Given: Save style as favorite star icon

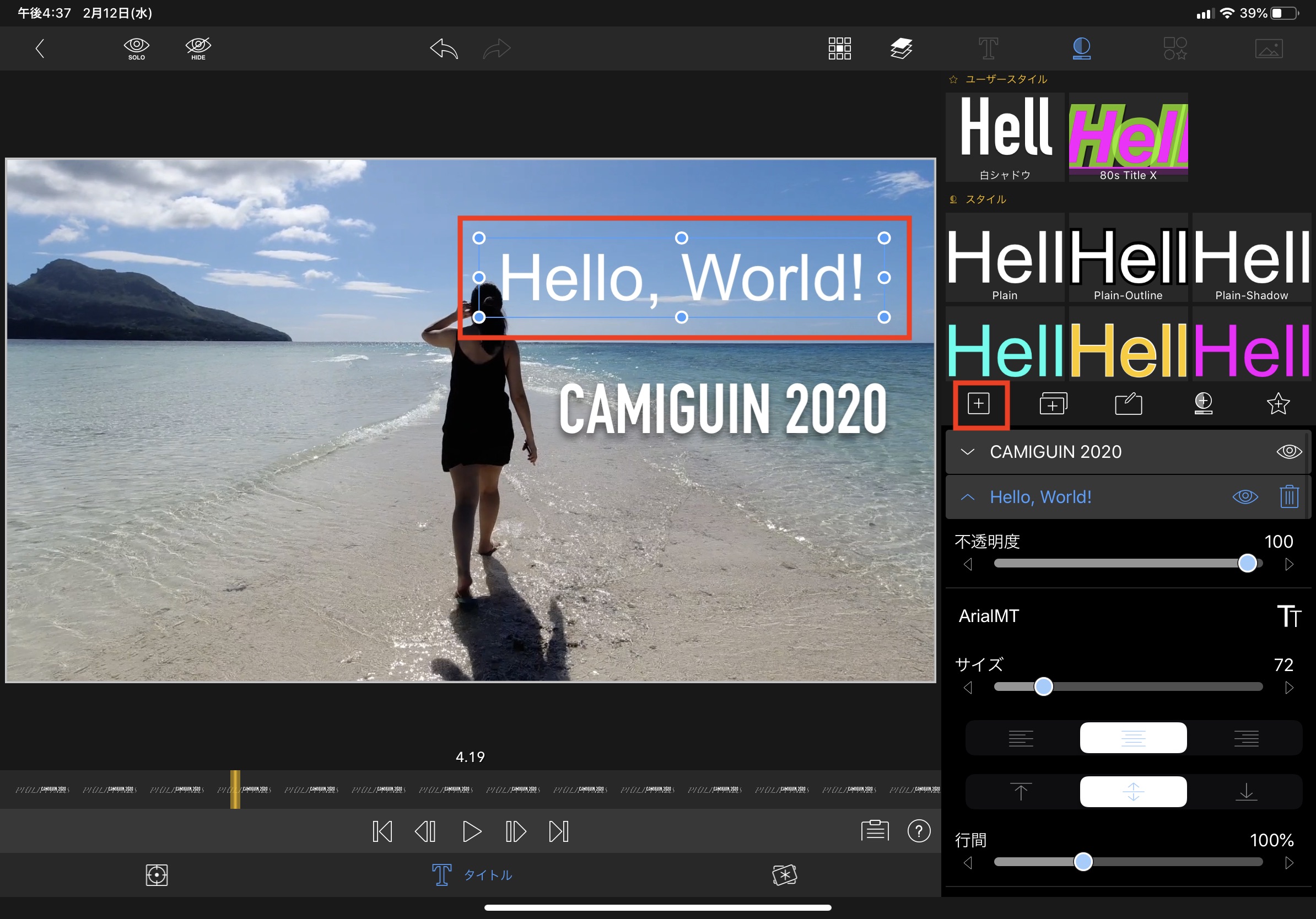Looking at the screenshot, I should click(x=1277, y=404).
